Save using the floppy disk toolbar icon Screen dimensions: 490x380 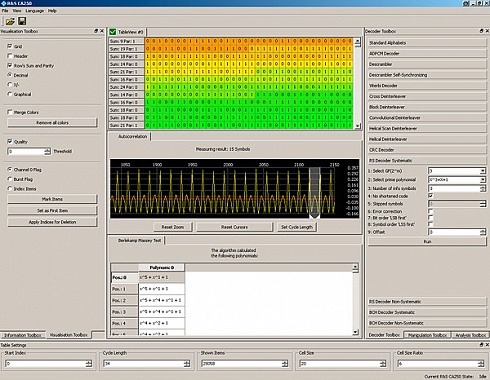(x=22, y=21)
